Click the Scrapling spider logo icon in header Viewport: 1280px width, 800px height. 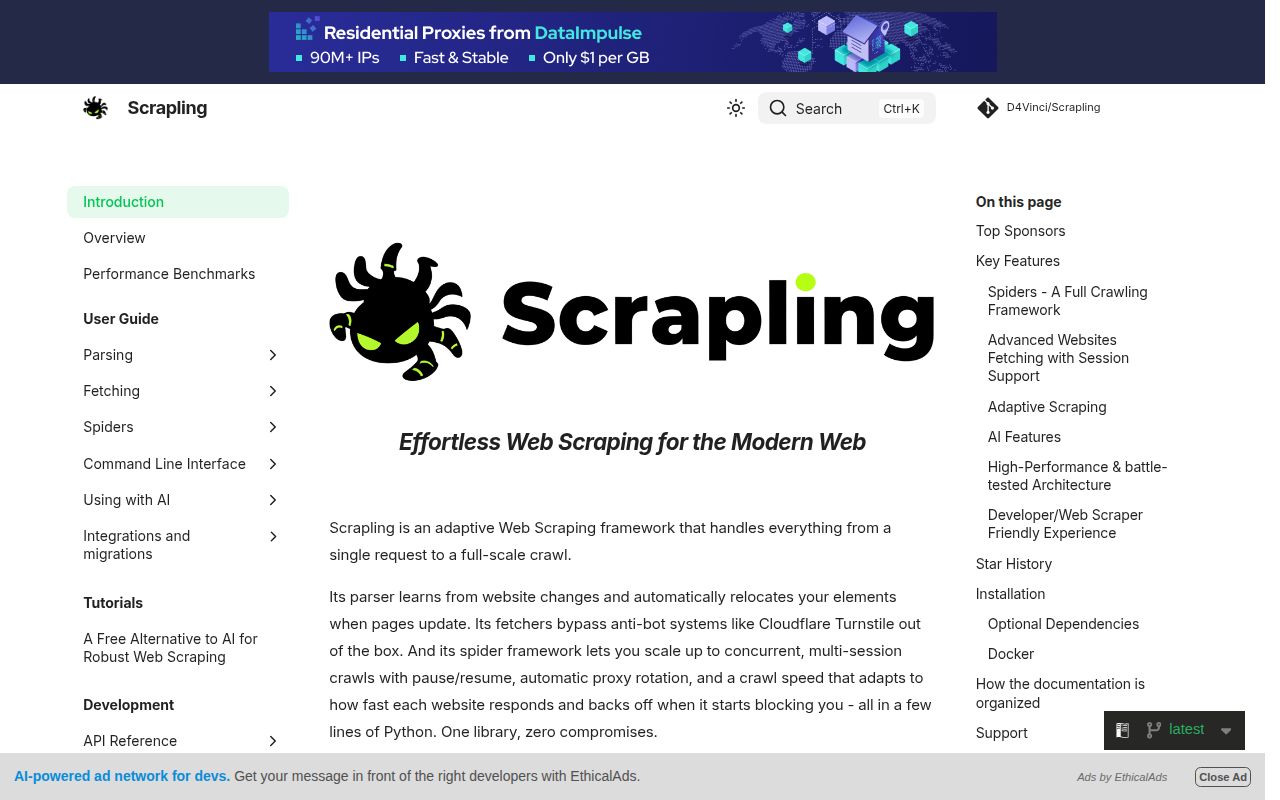tap(95, 108)
